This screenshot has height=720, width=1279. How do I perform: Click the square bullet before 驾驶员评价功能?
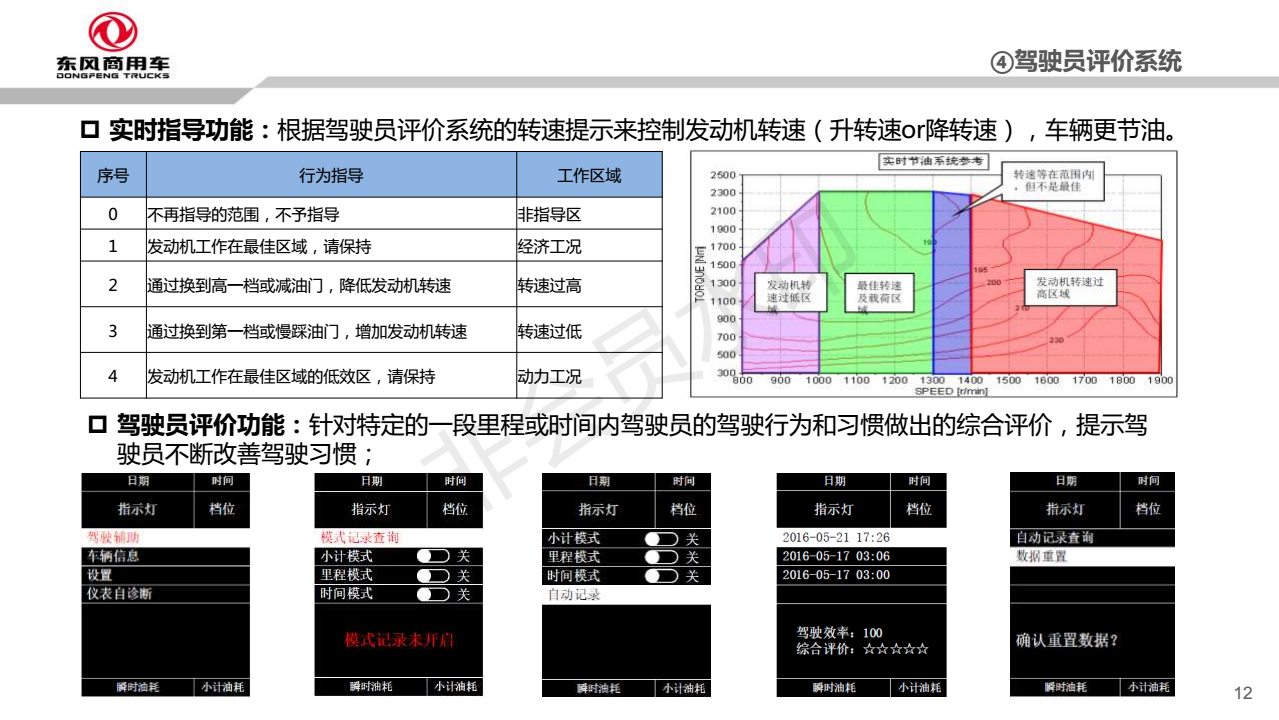(97, 426)
